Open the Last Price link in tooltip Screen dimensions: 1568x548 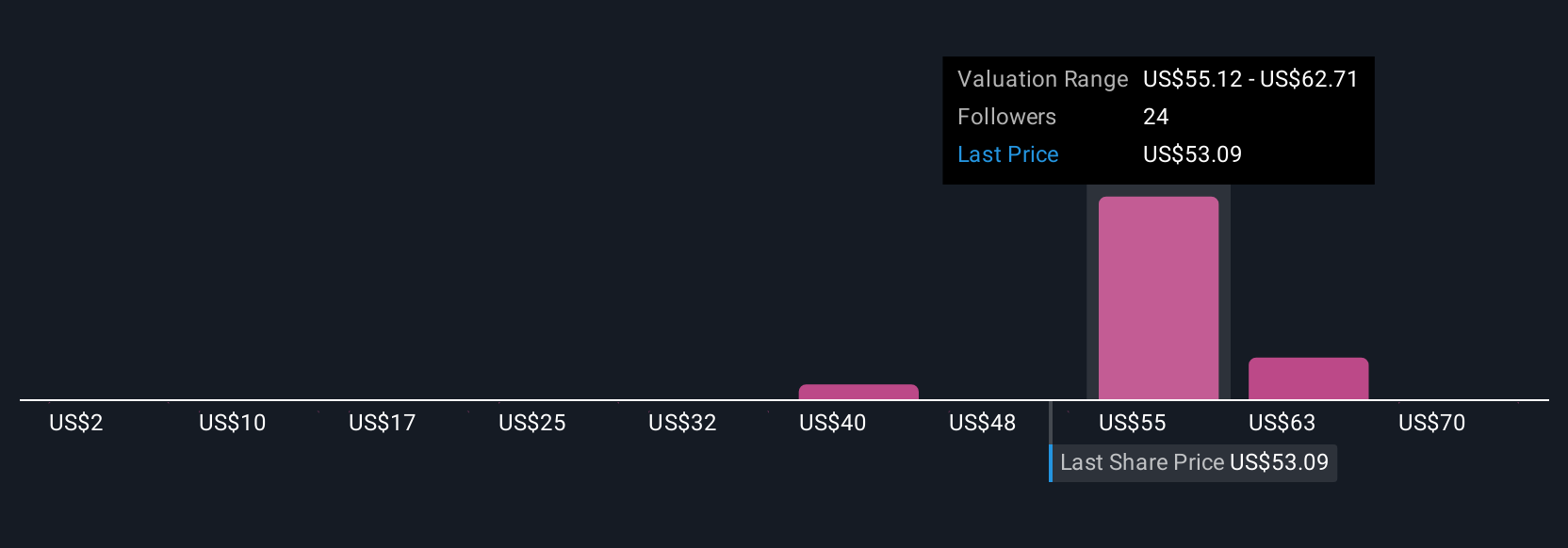click(1007, 154)
